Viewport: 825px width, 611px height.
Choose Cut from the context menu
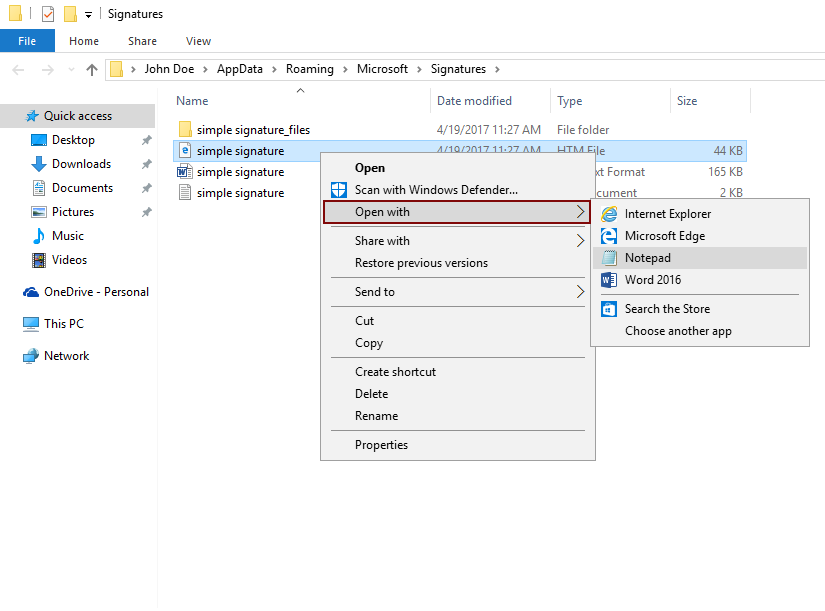tap(458, 321)
